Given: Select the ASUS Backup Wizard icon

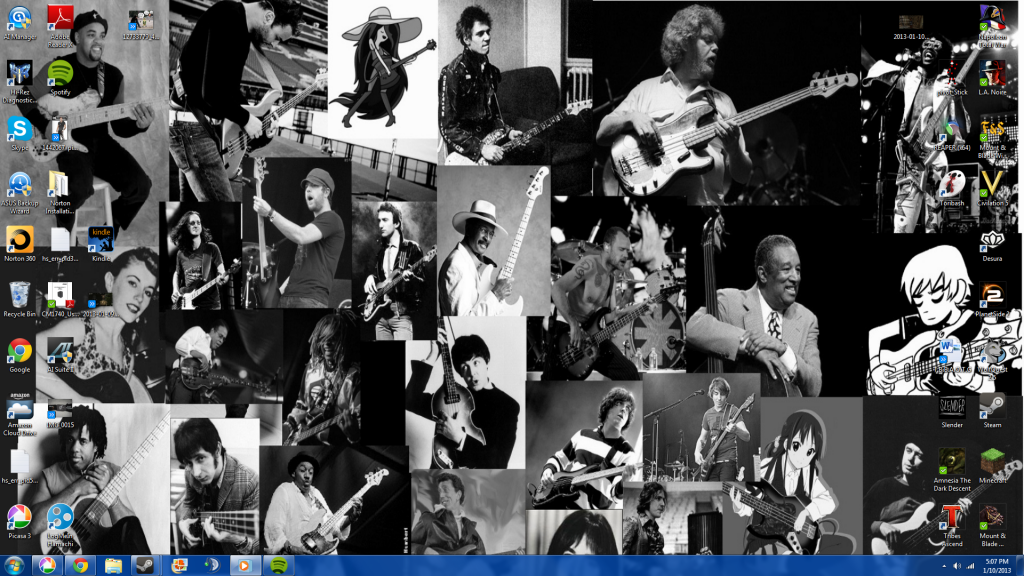Looking at the screenshot, I should [20, 192].
